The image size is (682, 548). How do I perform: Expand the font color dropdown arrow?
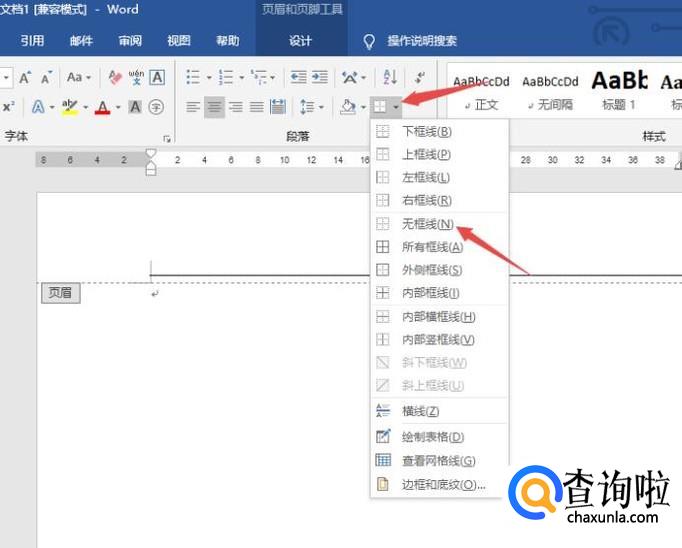[118, 107]
